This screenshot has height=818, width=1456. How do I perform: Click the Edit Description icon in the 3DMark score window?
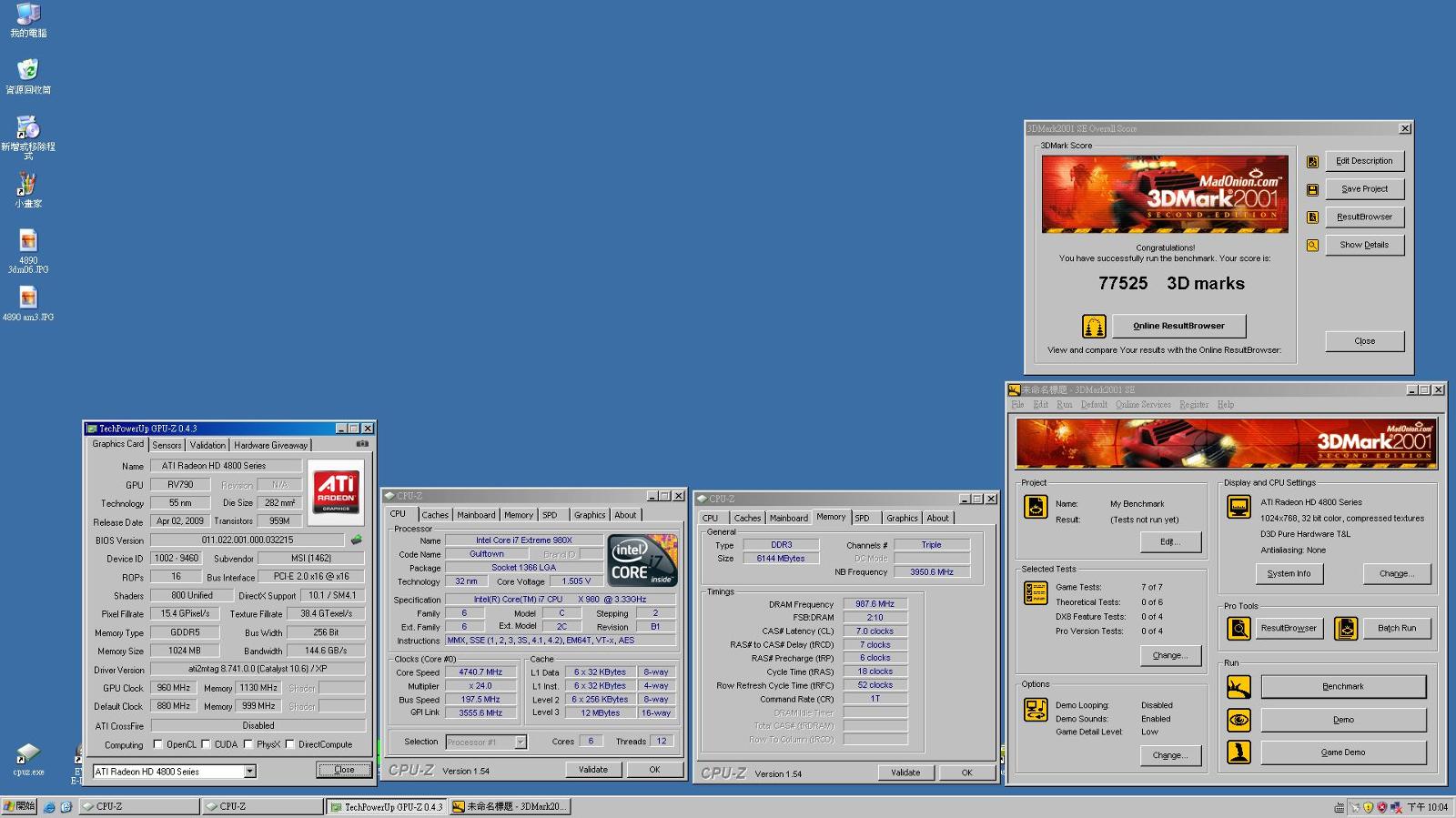tap(1312, 161)
